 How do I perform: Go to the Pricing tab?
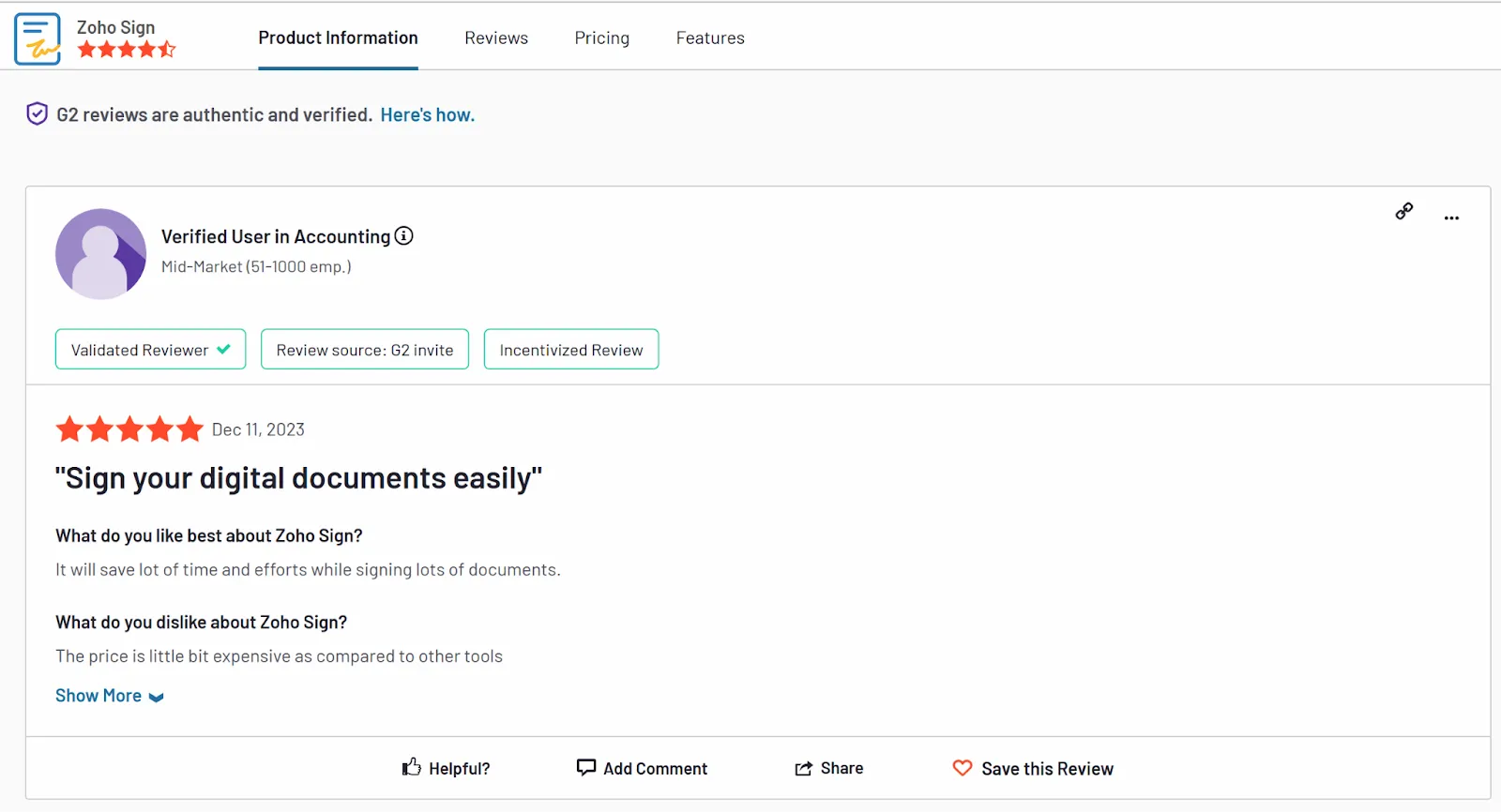[601, 38]
